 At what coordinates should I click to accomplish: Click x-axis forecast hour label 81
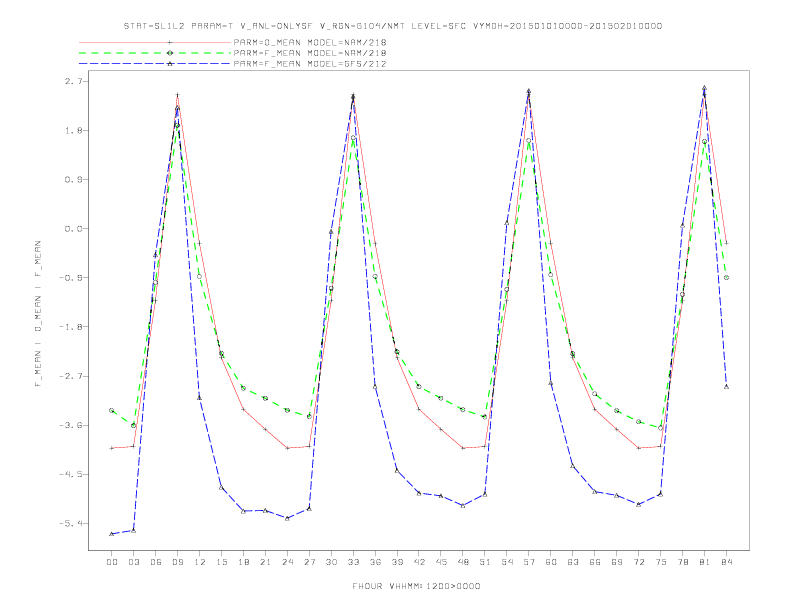click(x=704, y=562)
